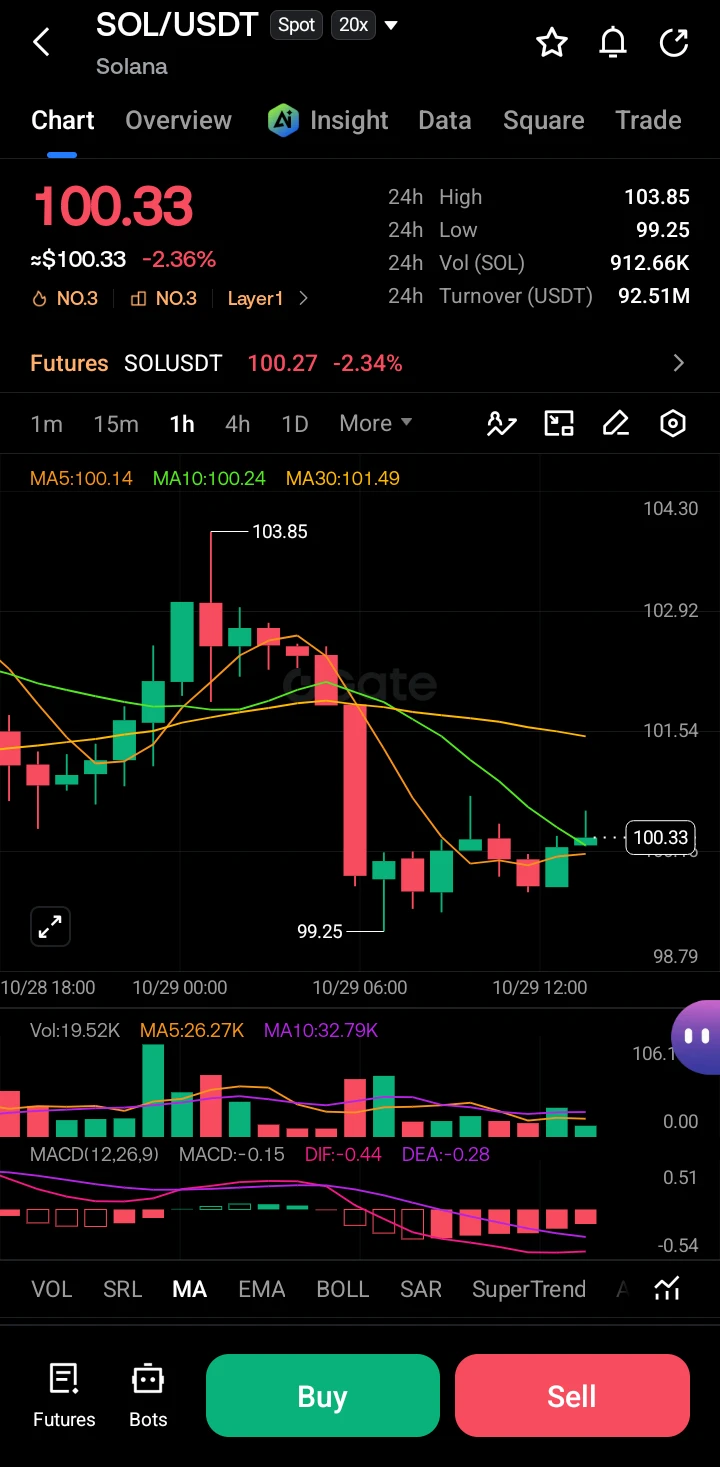Select the 1m timeframe

[x=47, y=424]
